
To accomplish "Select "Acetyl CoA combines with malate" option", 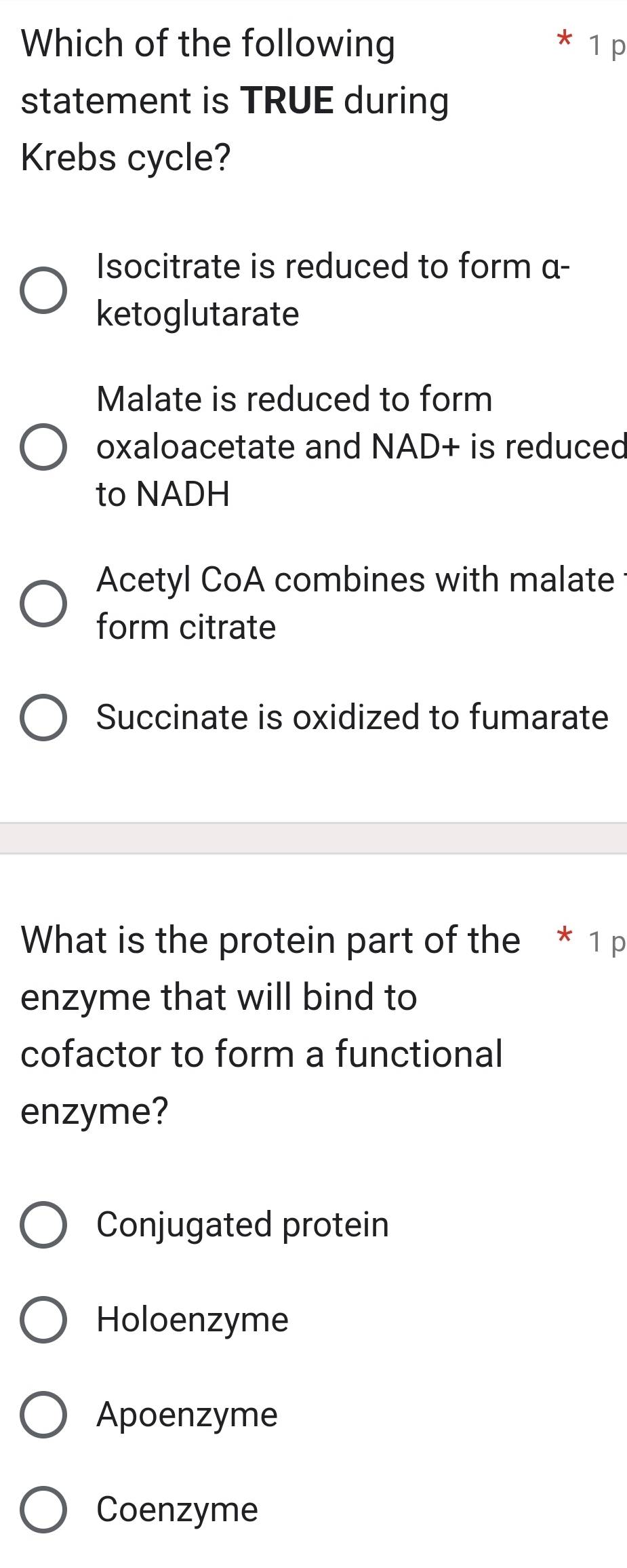I will coord(44,602).
